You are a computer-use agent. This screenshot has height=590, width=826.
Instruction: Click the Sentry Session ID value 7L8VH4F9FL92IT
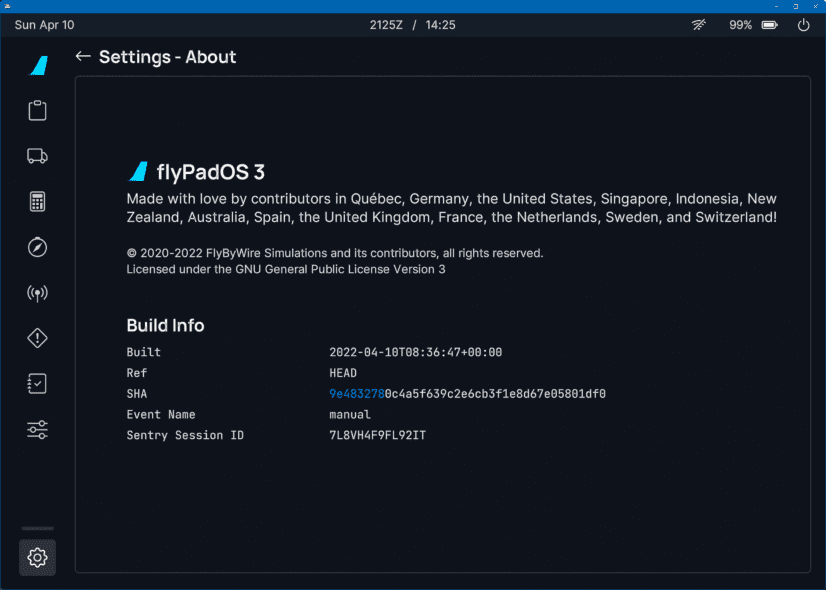click(x=378, y=436)
